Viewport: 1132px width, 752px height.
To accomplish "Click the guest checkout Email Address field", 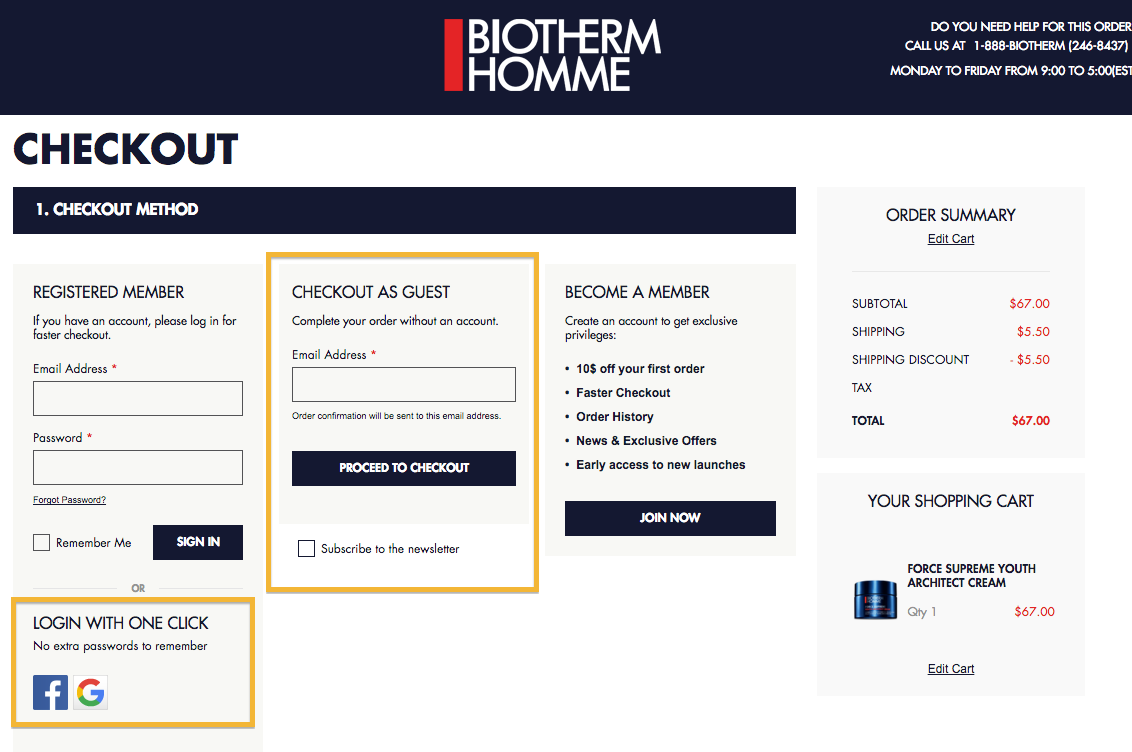I will pos(404,384).
